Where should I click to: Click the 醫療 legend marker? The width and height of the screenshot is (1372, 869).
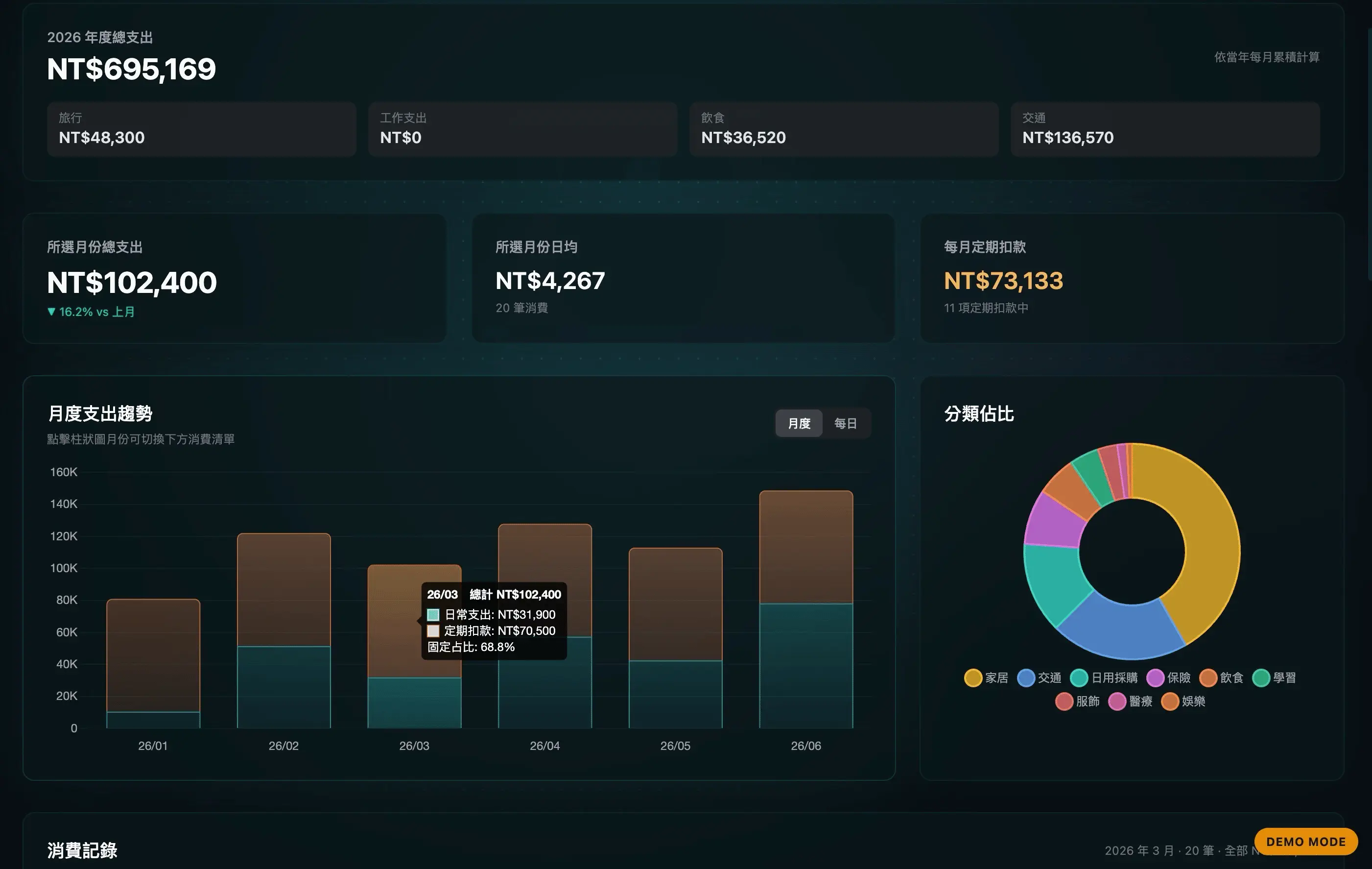(1117, 701)
